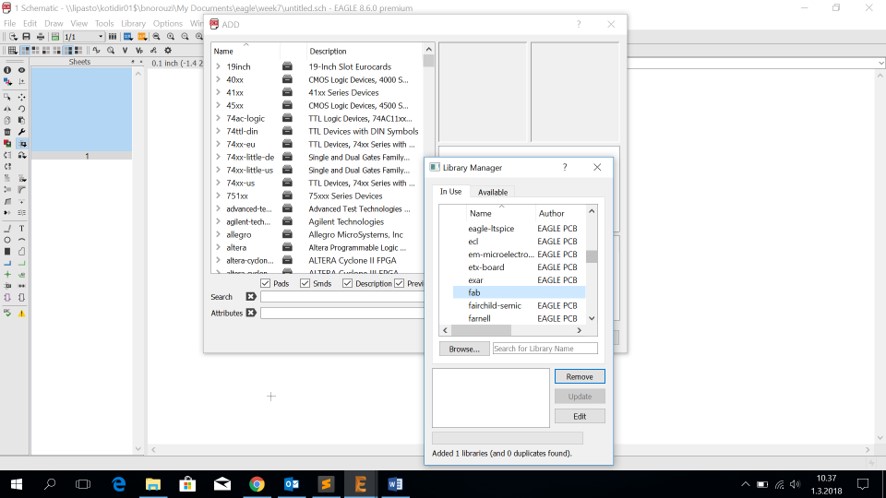Screen dimensions: 886x498
Task: Open the Errors warning triangle
Action: (x=21, y=313)
